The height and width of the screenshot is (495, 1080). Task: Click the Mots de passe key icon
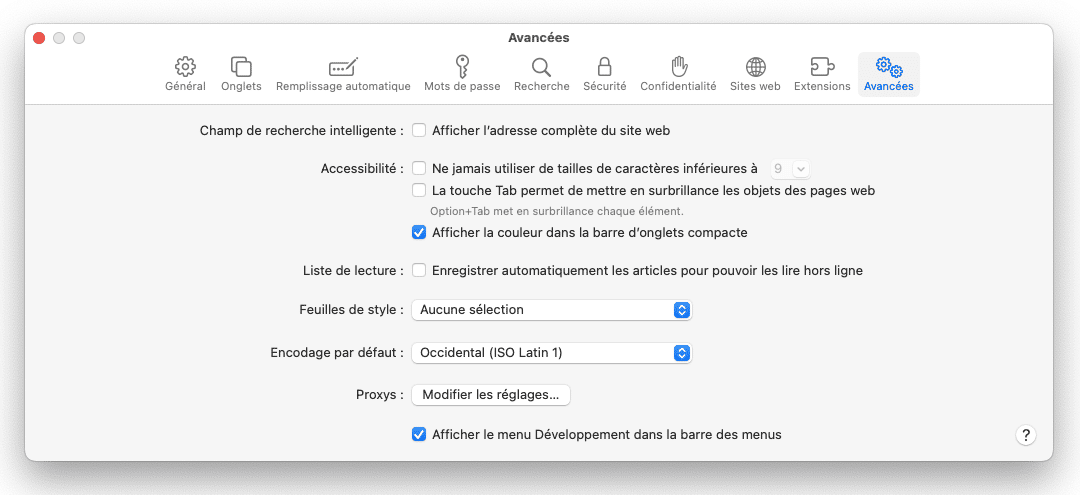click(x=462, y=67)
